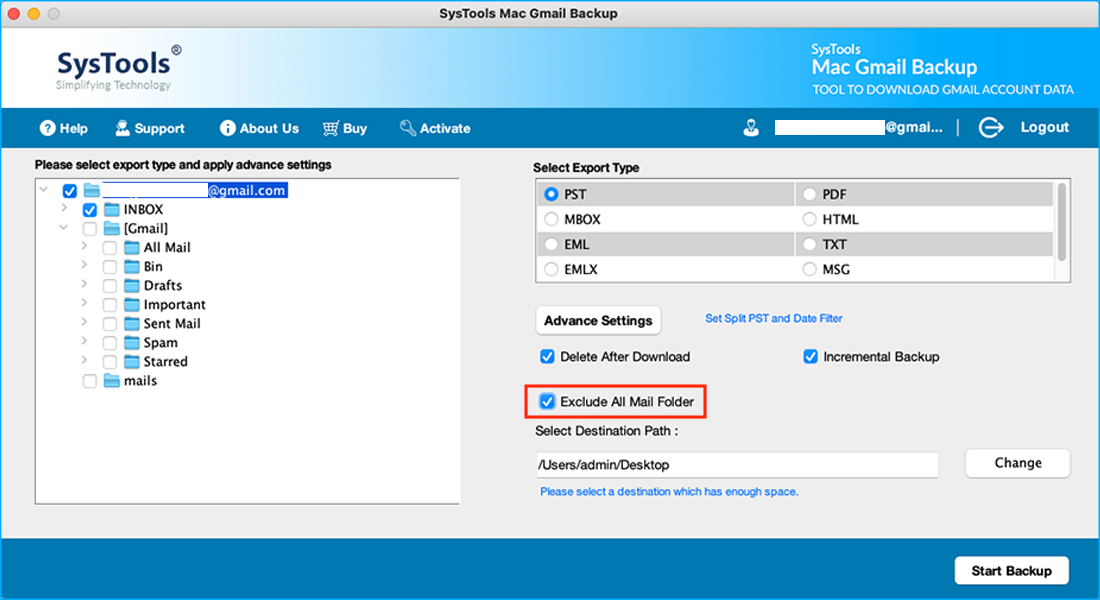This screenshot has height=600, width=1100.
Task: Expand the All Mail tree node
Action: (x=84, y=246)
